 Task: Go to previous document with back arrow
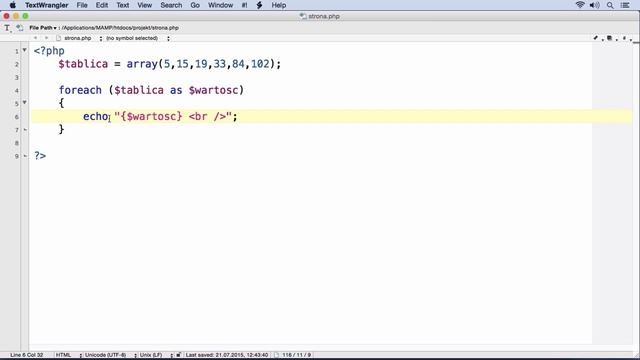pyautogui.click(x=36, y=38)
